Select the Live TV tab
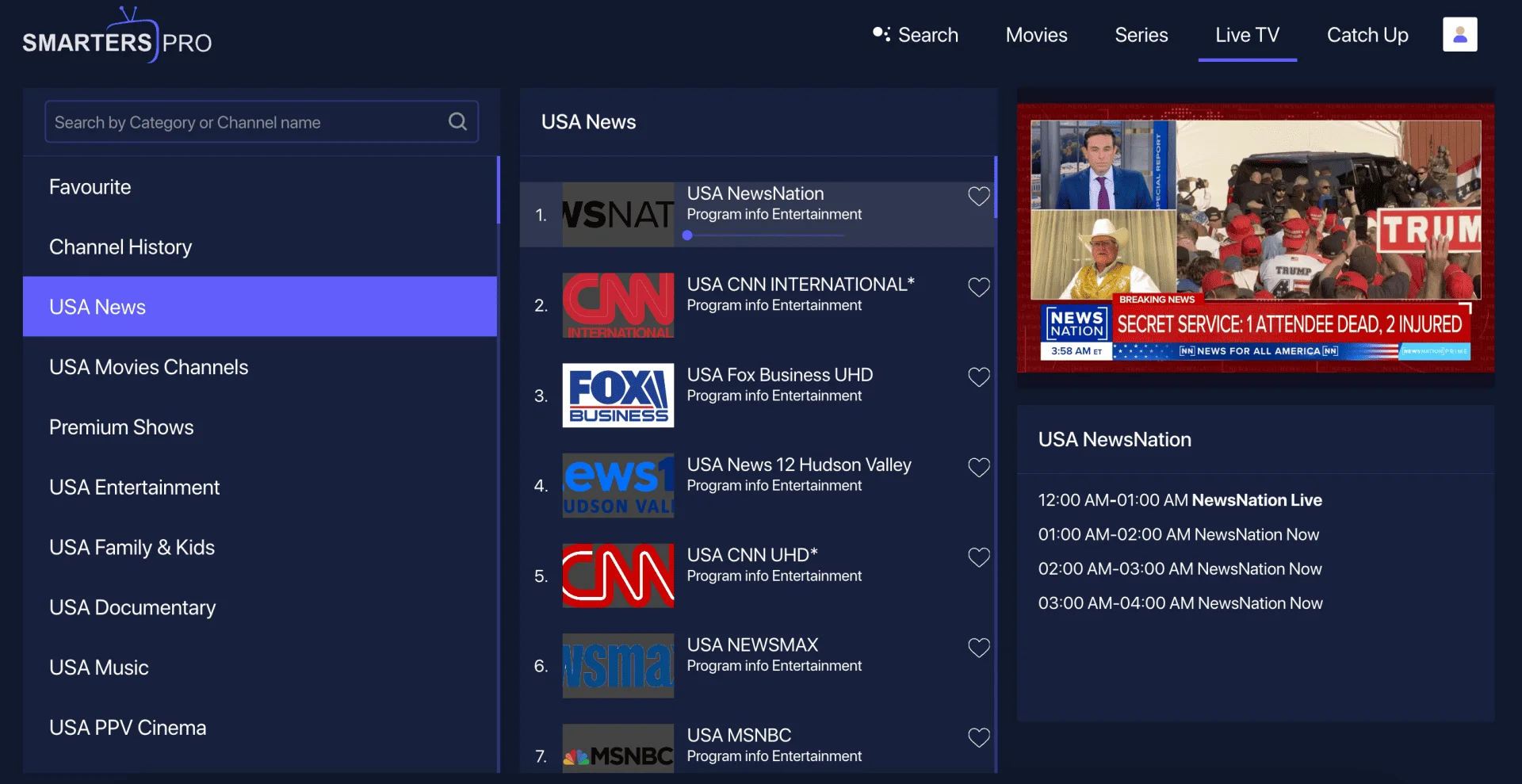 (1247, 35)
